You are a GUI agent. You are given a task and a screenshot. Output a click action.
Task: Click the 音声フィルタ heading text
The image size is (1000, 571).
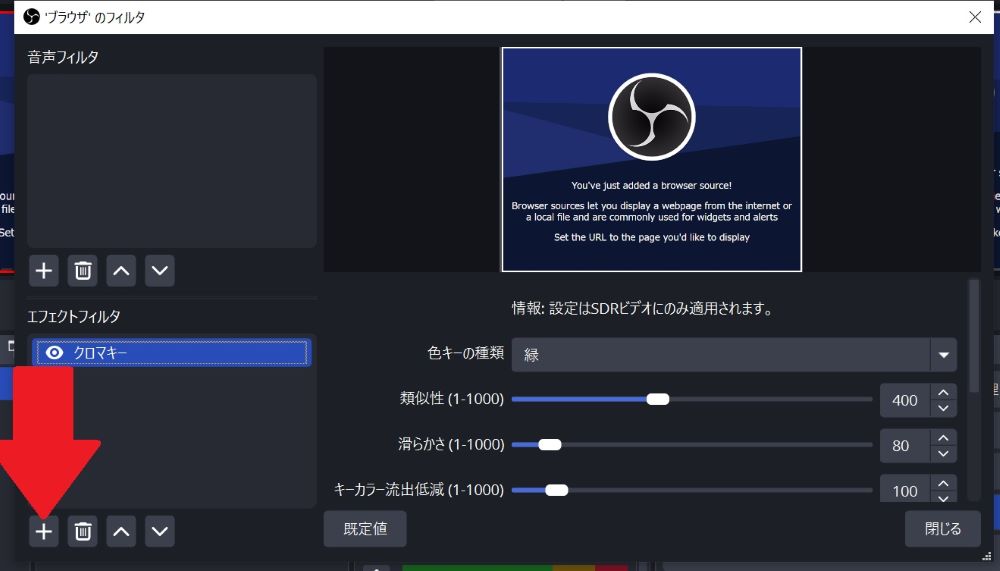click(63, 57)
